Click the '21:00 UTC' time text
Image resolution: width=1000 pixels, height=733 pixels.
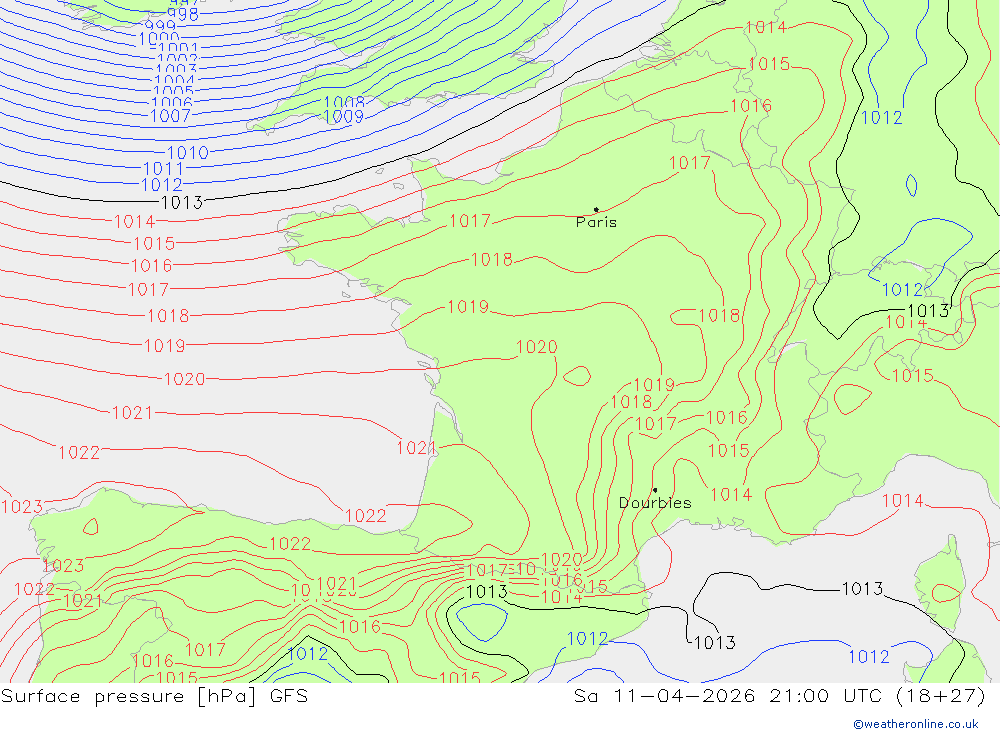(x=827, y=696)
